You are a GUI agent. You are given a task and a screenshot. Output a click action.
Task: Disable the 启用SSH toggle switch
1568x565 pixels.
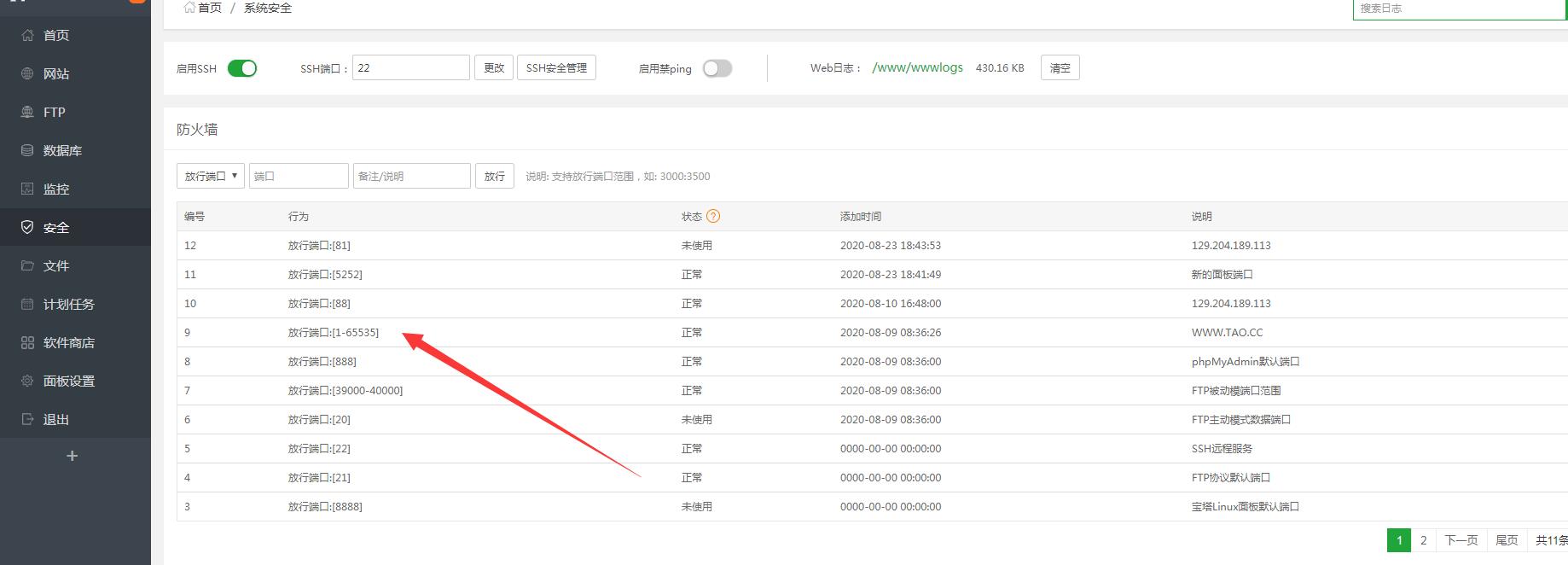pos(242,68)
